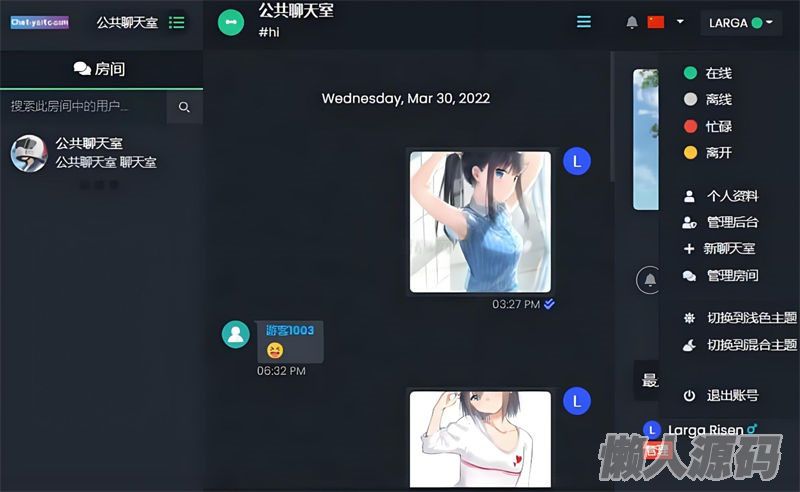Switch to mixed theme 切换到混合主题
The width and height of the screenshot is (800, 492).
[740, 345]
